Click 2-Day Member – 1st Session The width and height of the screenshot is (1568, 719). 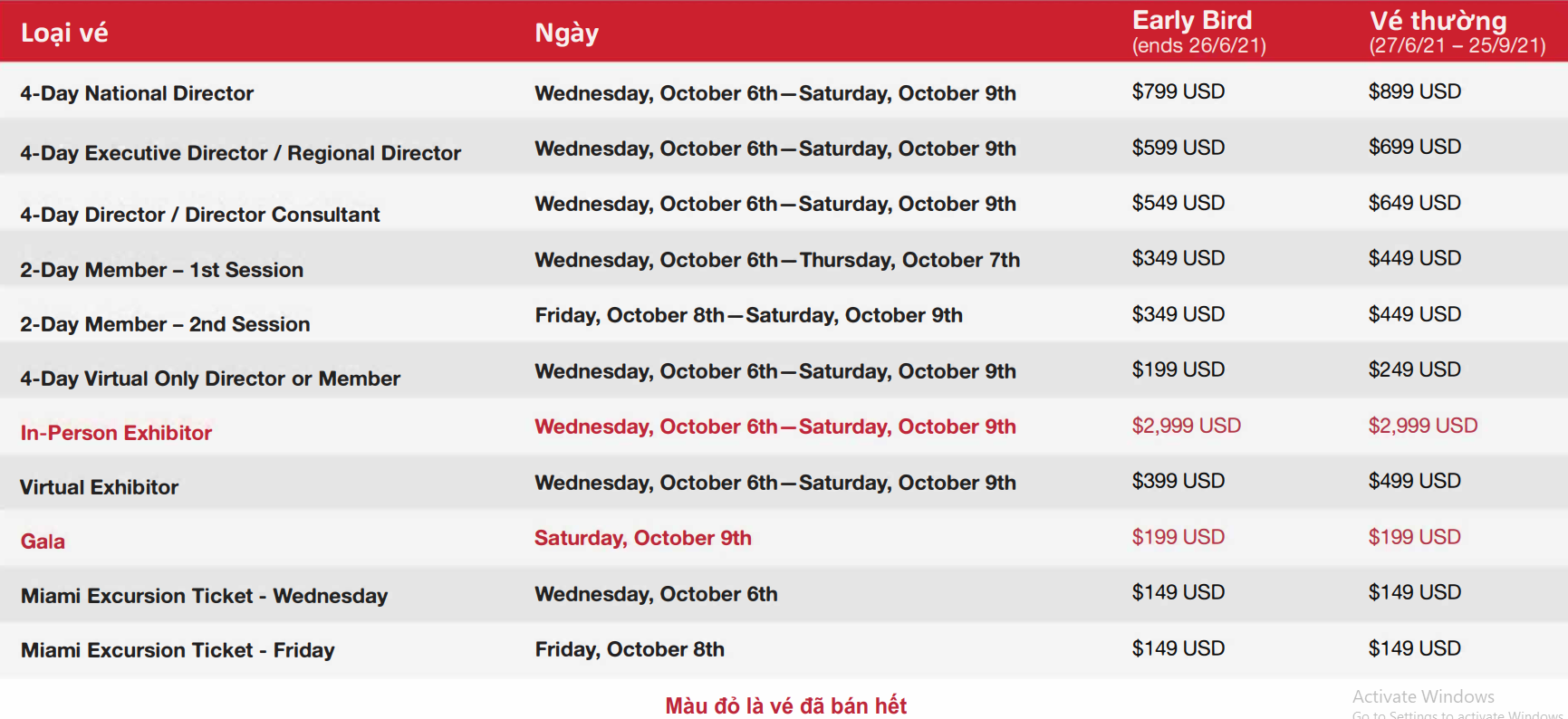(x=161, y=270)
